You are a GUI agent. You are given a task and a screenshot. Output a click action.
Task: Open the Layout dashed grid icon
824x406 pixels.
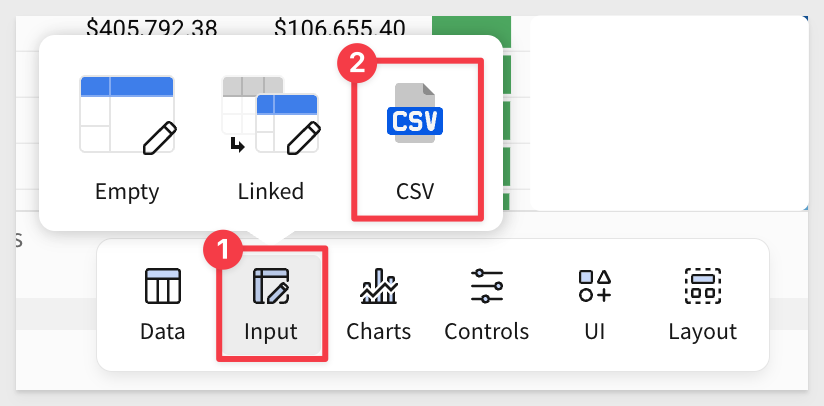(x=703, y=286)
